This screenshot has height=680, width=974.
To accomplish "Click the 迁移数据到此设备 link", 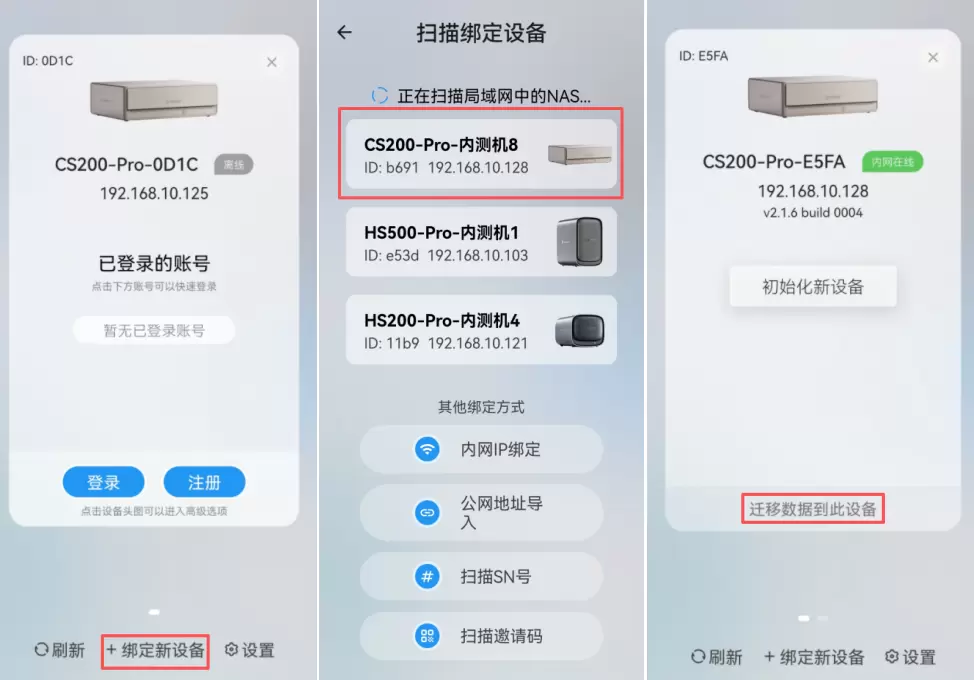I will click(x=812, y=509).
